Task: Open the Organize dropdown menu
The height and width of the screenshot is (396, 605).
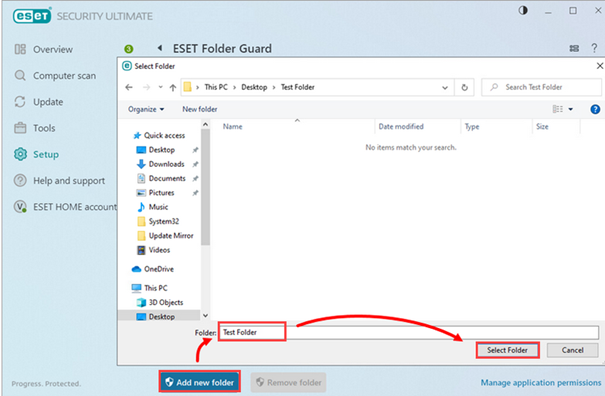Action: click(x=146, y=109)
